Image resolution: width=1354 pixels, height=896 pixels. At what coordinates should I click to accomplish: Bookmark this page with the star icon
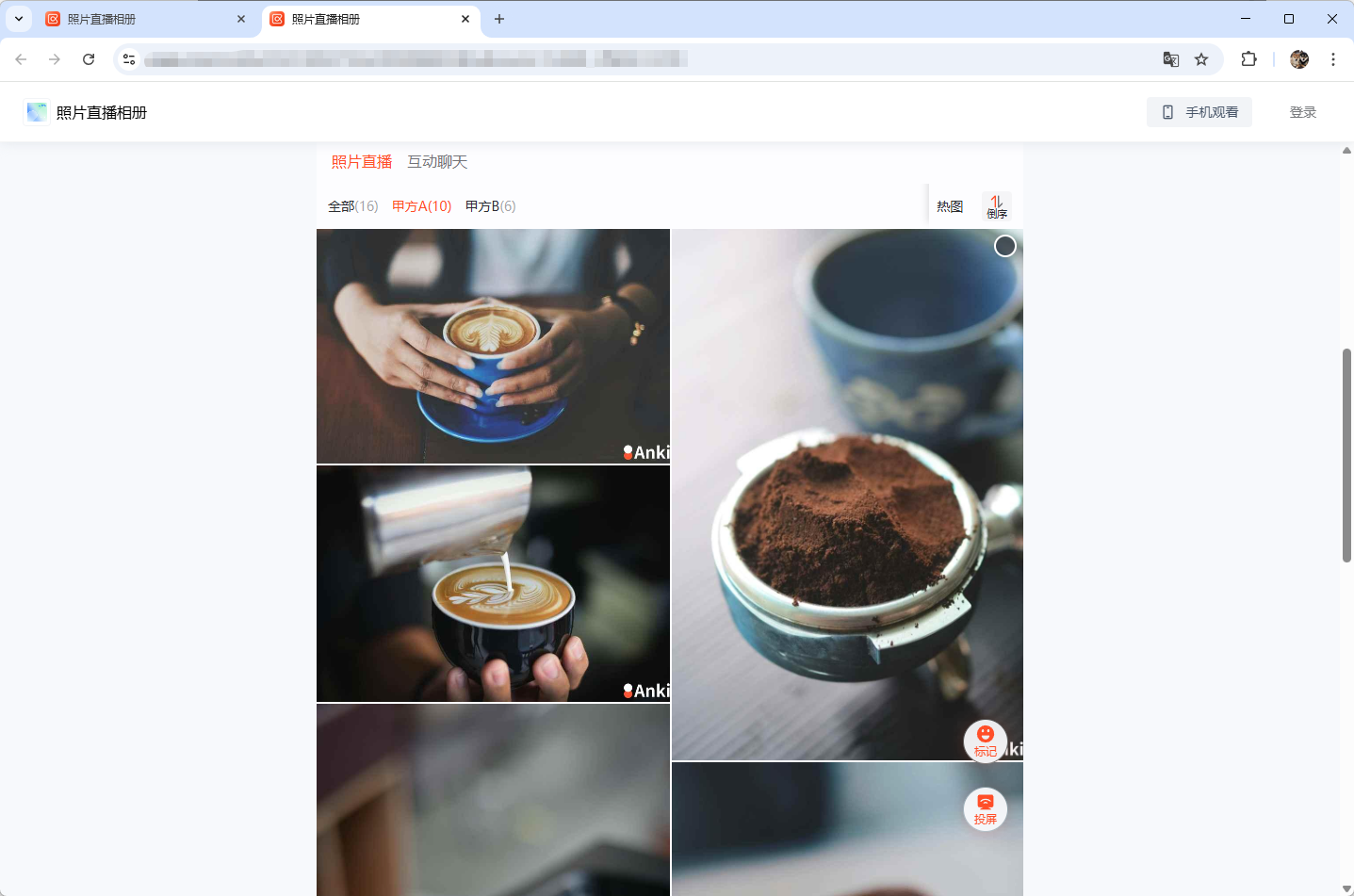(1201, 59)
